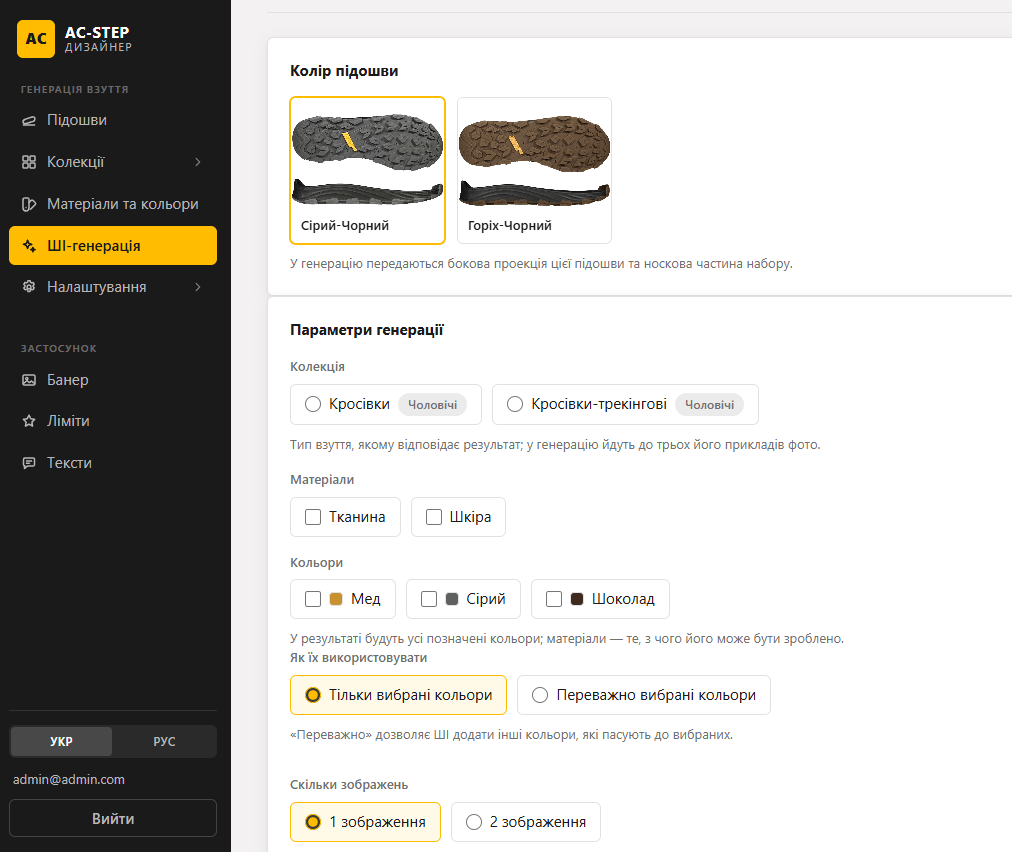Go to the Банер page
Viewport: 1012px width, 852px height.
[113, 380]
